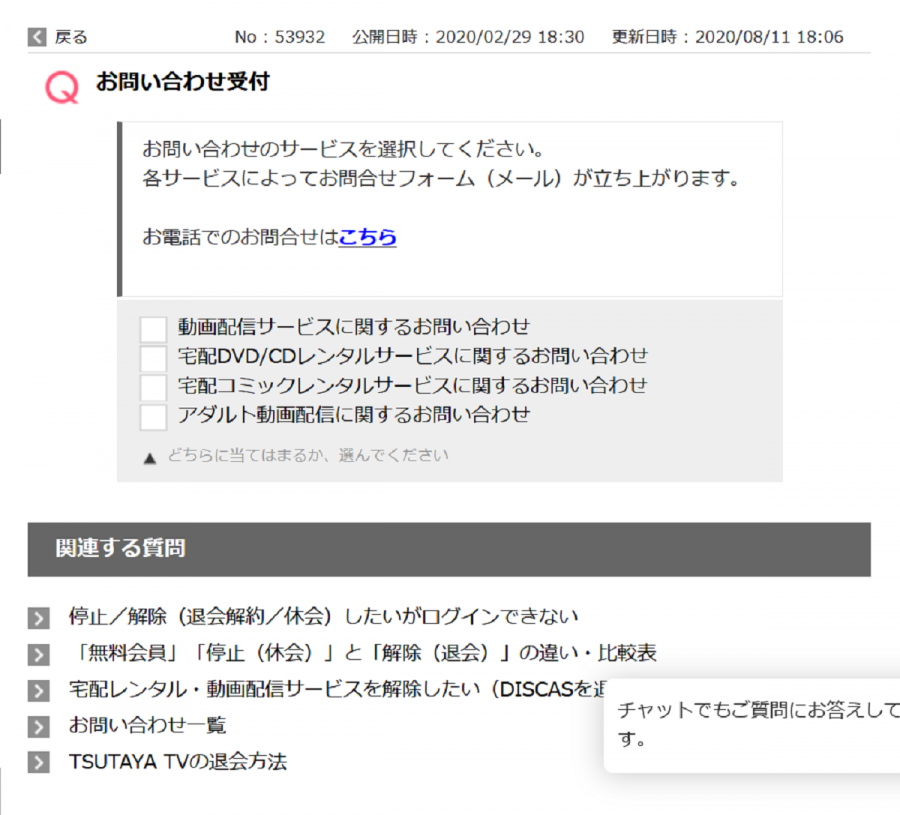Image resolution: width=900 pixels, height=815 pixels.
Task: Open the phone inquiry こちら link
Action: [x=367, y=236]
